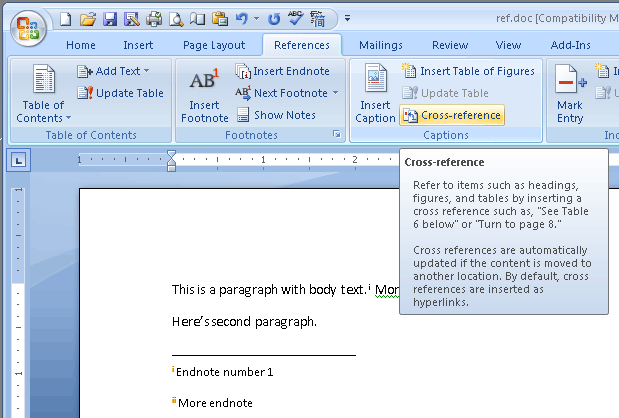619x418 pixels.
Task: Open Print Preview magnifier icon
Action: pyautogui.click(x=176, y=19)
